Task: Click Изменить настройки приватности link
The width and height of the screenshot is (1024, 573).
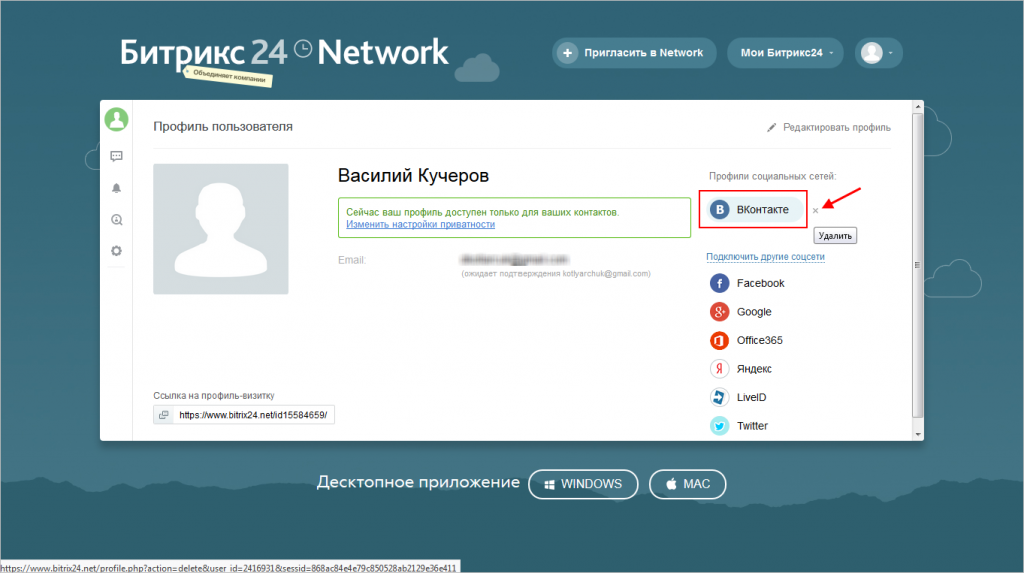Action: pyautogui.click(x=421, y=224)
